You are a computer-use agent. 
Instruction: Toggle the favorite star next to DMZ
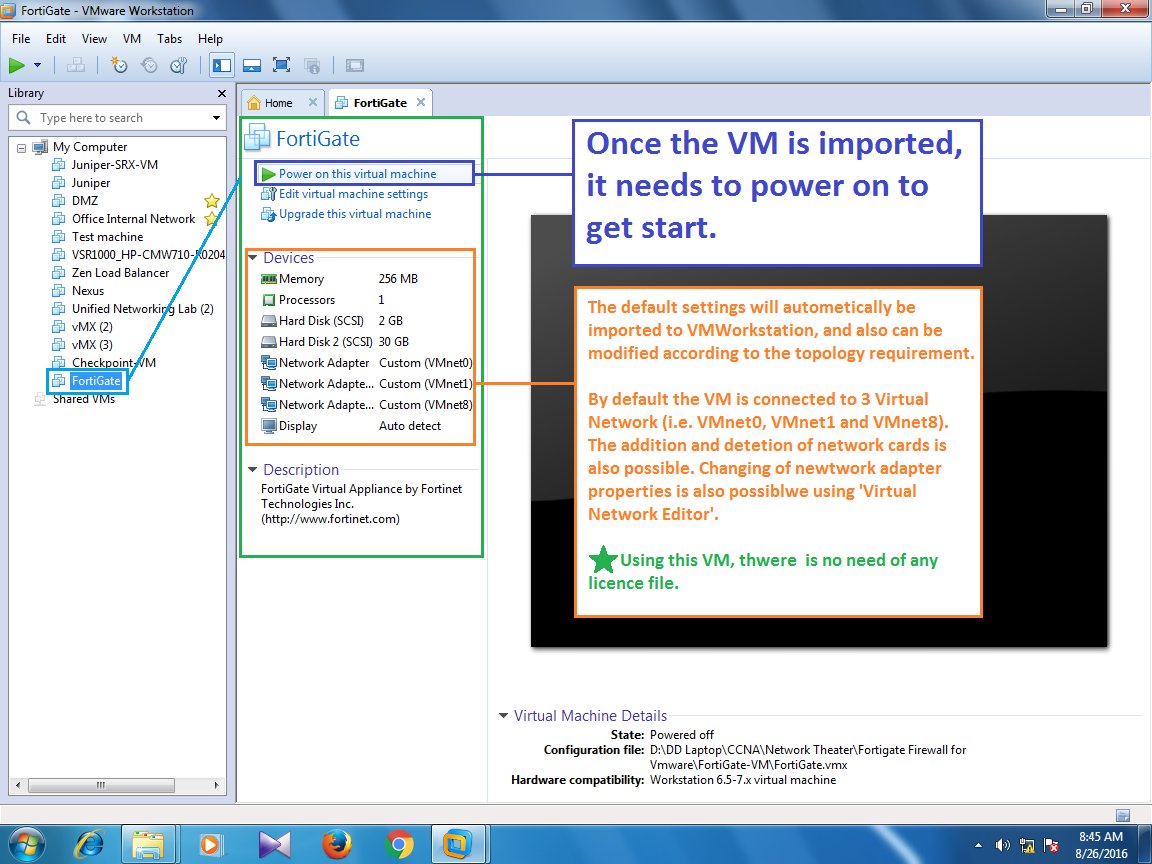pos(212,201)
